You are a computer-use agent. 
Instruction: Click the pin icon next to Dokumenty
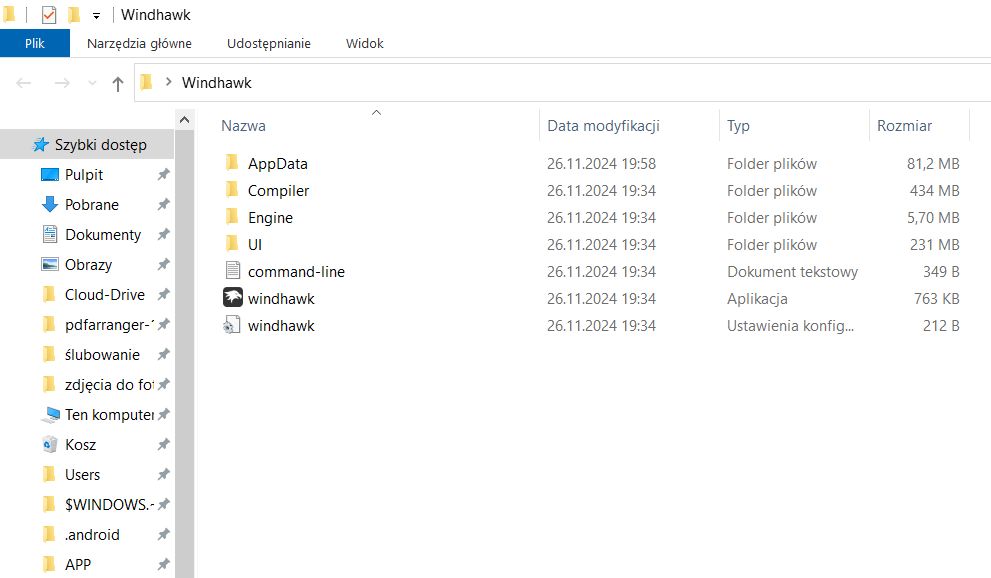[164, 234]
